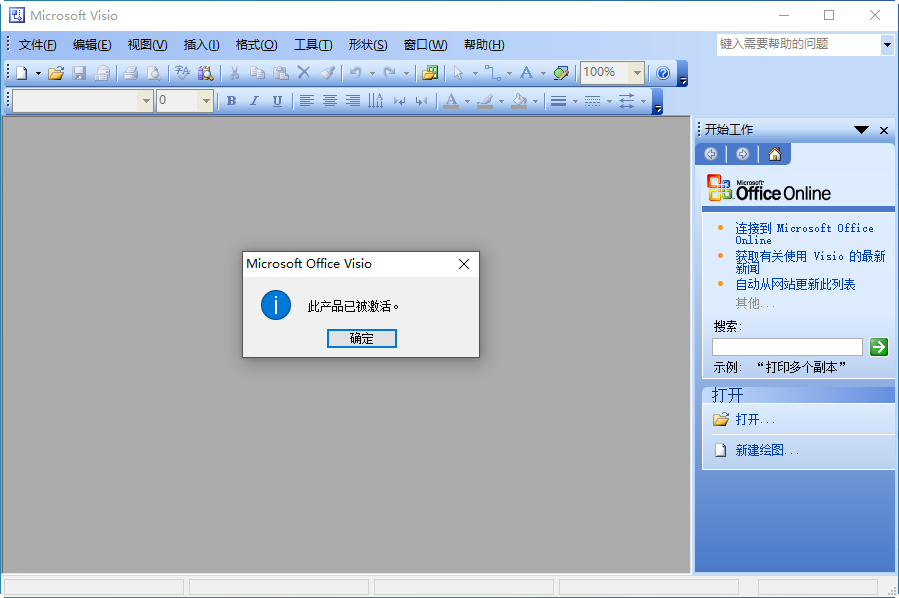Open the 100% zoom dropdown
The image size is (899, 598).
[x=637, y=73]
